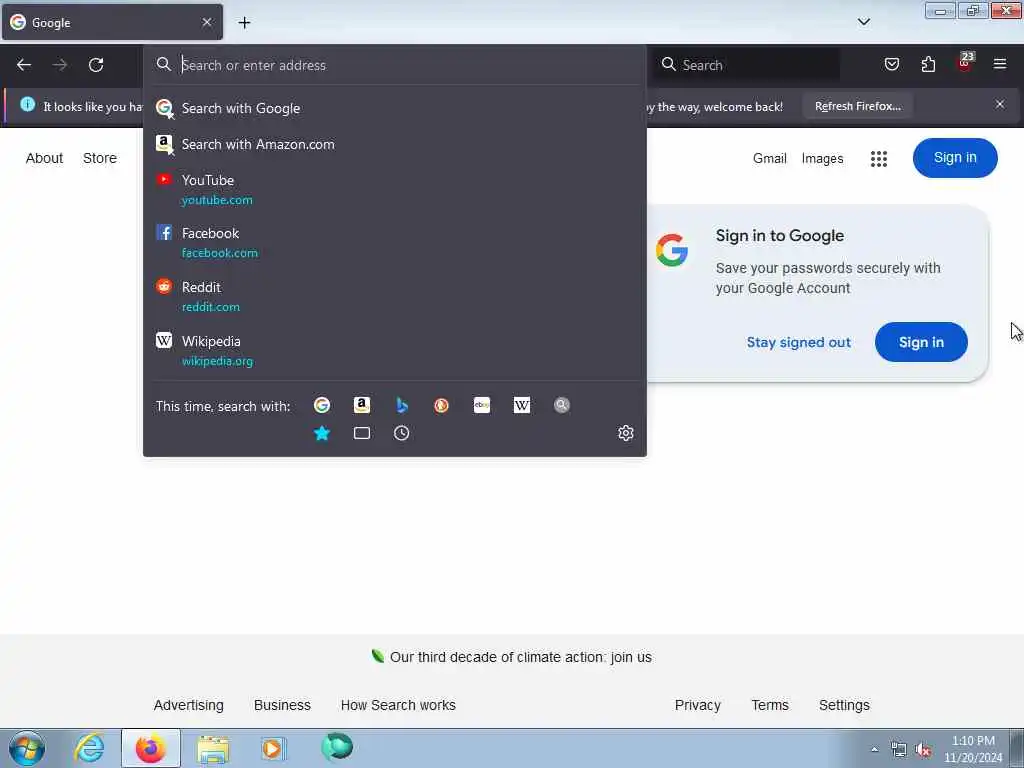Launch Internet Explorer from the taskbar
This screenshot has height=768, width=1024.
tap(89, 748)
